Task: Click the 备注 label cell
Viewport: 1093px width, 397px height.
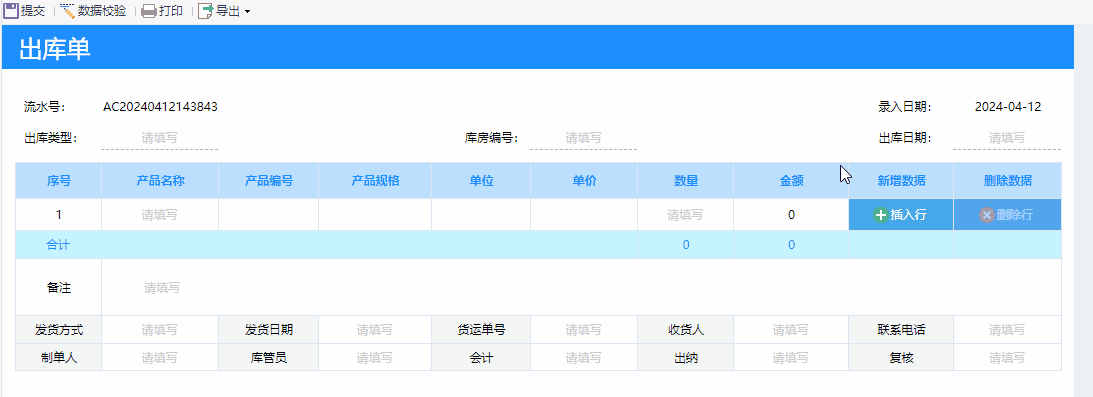Action: (x=59, y=288)
